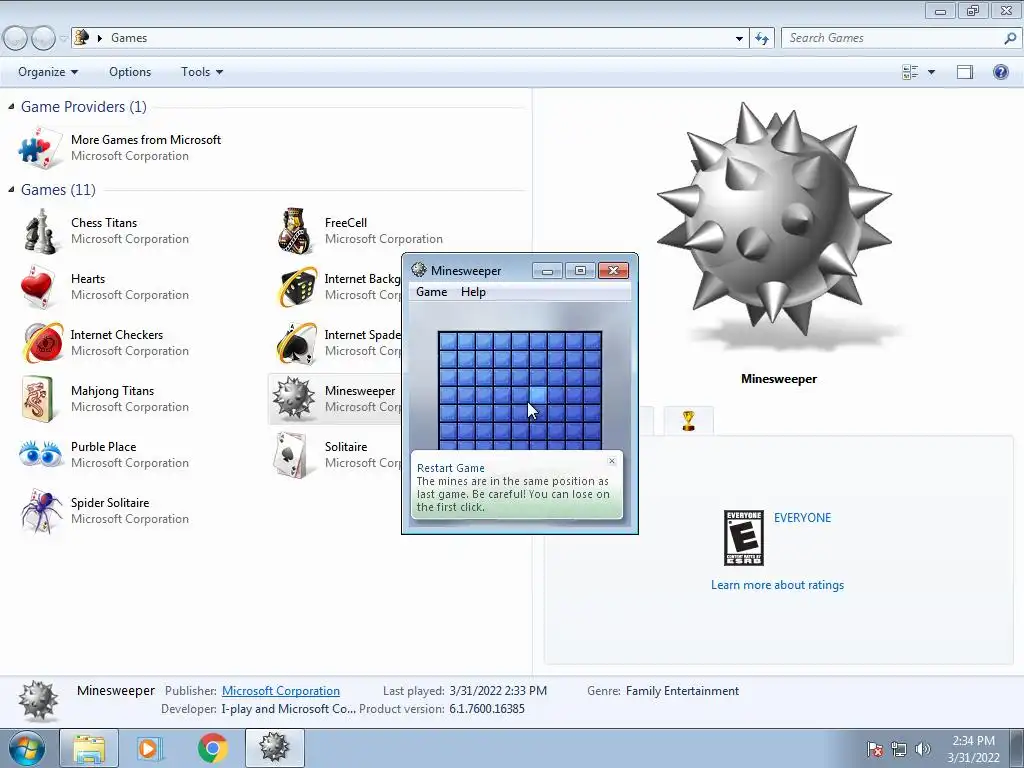The image size is (1024, 768).
Task: Open the Tools dropdown menu
Action: point(202,72)
